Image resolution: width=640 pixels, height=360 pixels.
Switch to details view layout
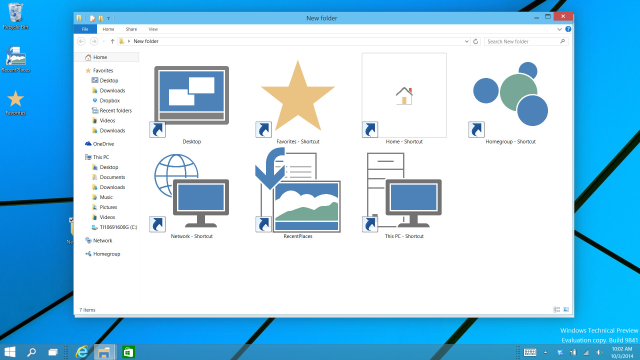click(x=556, y=310)
